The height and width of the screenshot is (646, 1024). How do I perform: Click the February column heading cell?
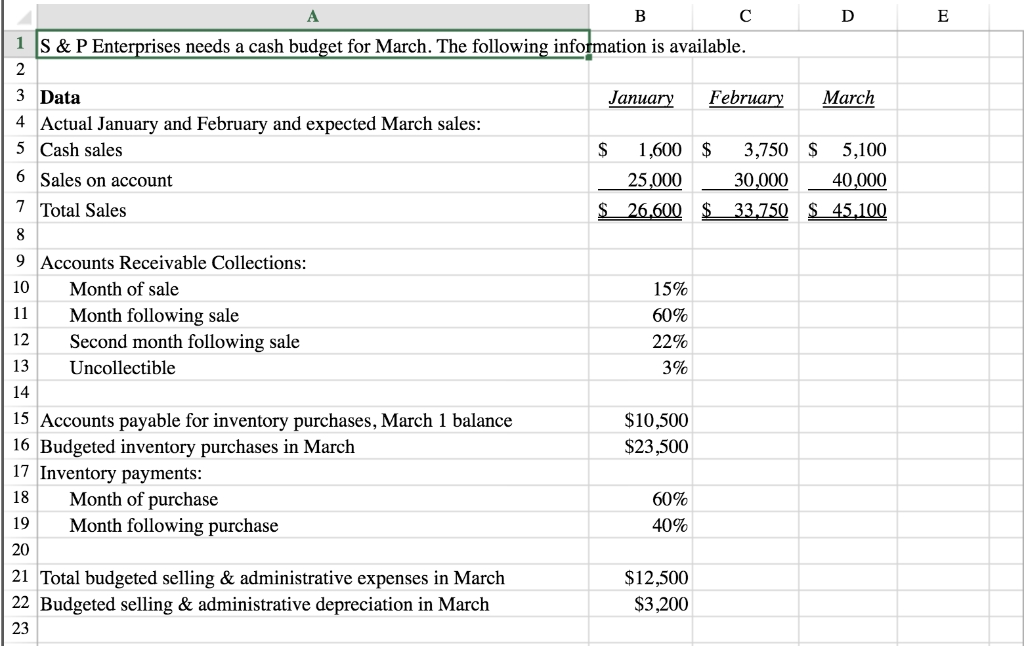[x=746, y=97]
